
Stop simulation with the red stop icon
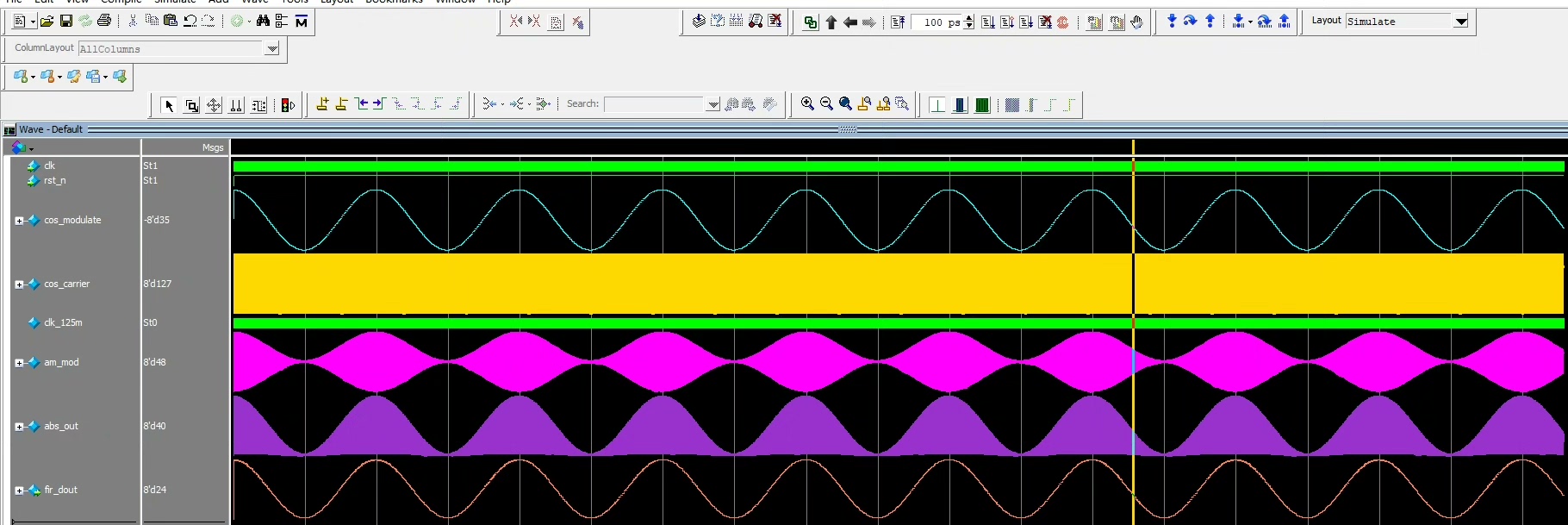[x=1063, y=22]
